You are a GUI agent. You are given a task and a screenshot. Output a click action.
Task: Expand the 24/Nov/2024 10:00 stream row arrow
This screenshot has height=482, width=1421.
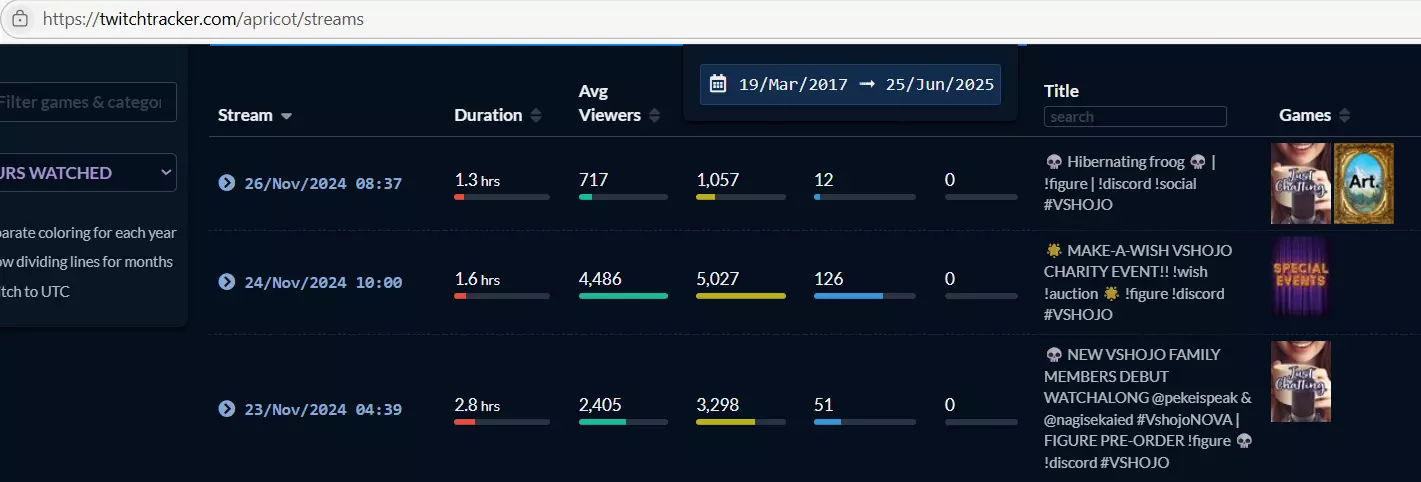point(227,282)
